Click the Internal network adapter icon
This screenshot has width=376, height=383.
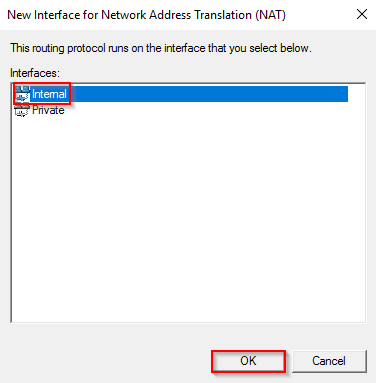22,94
